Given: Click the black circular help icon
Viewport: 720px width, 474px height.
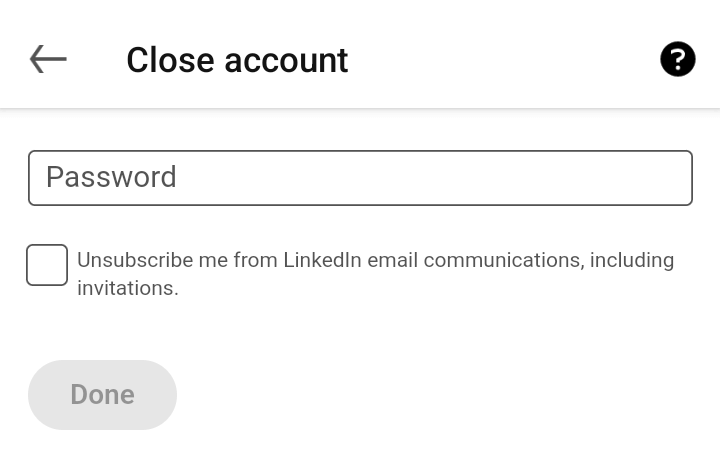Looking at the screenshot, I should pos(677,60).
